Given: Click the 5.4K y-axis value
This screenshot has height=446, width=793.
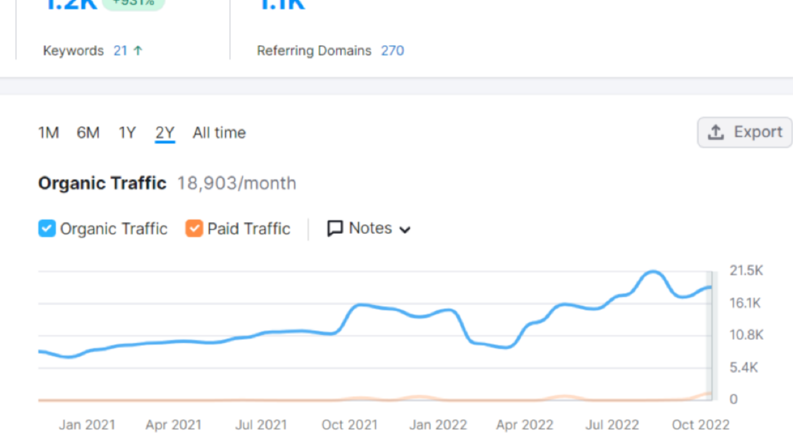Looking at the screenshot, I should [743, 367].
